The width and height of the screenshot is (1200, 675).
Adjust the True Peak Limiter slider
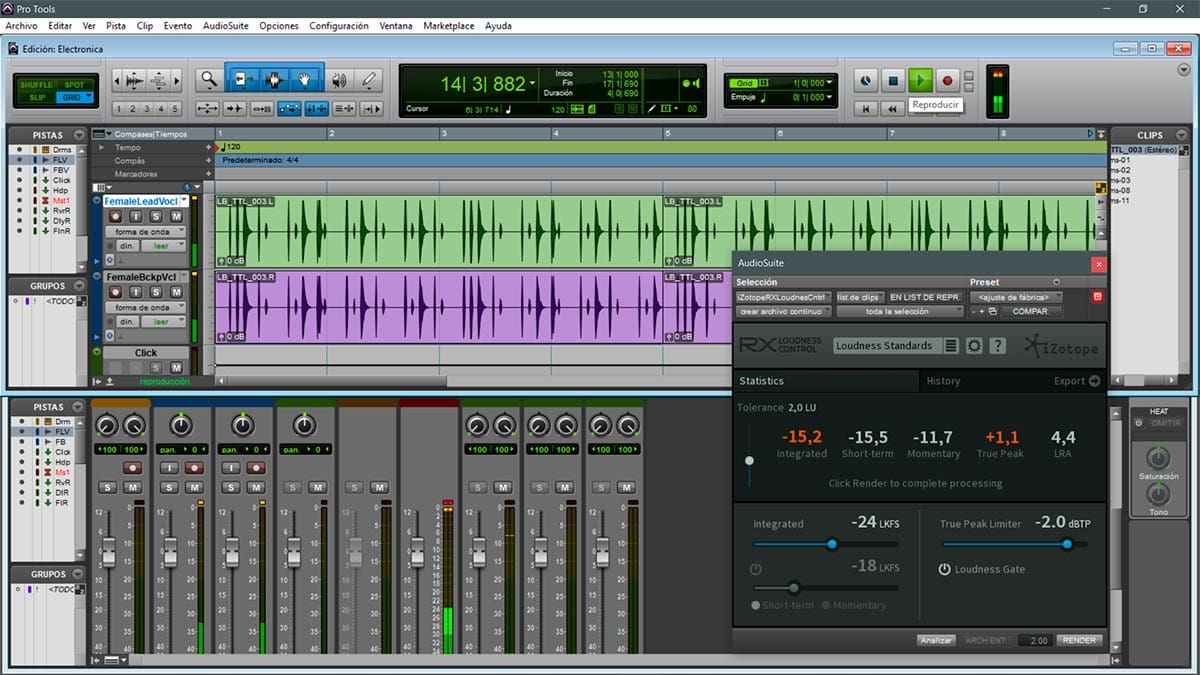coord(1067,544)
